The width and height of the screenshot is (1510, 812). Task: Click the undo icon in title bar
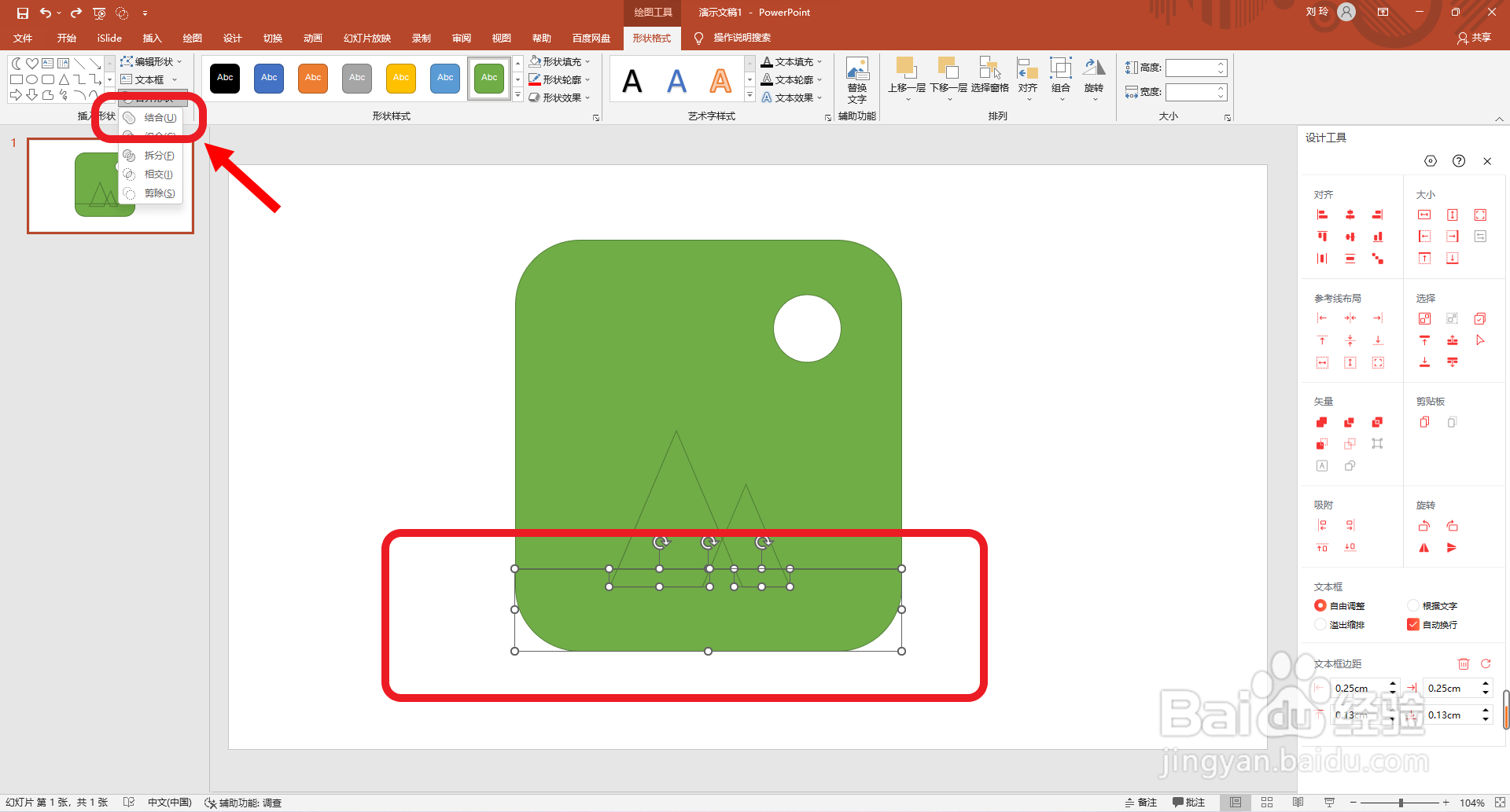point(46,13)
